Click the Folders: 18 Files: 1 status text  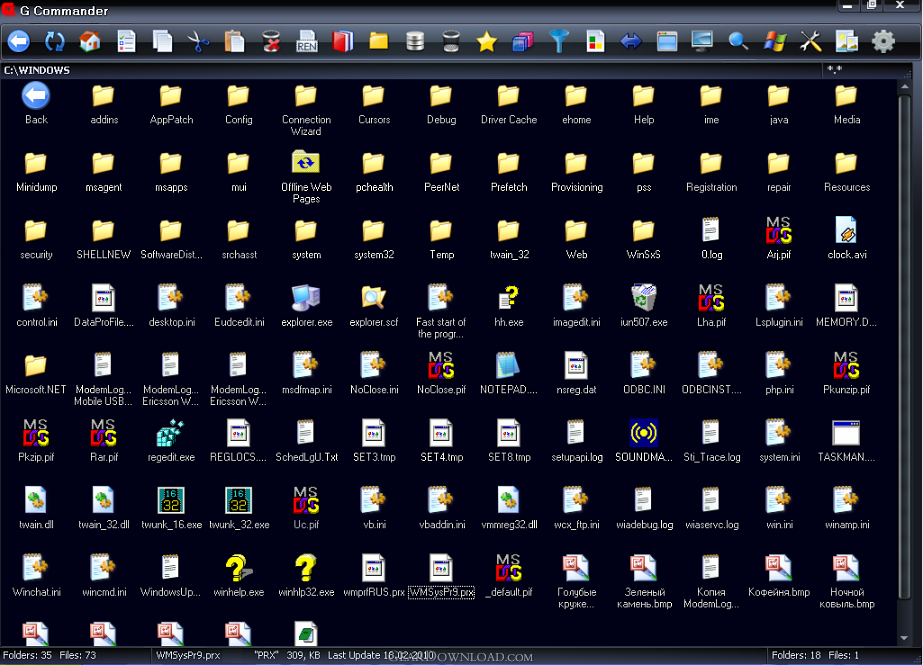(815, 655)
